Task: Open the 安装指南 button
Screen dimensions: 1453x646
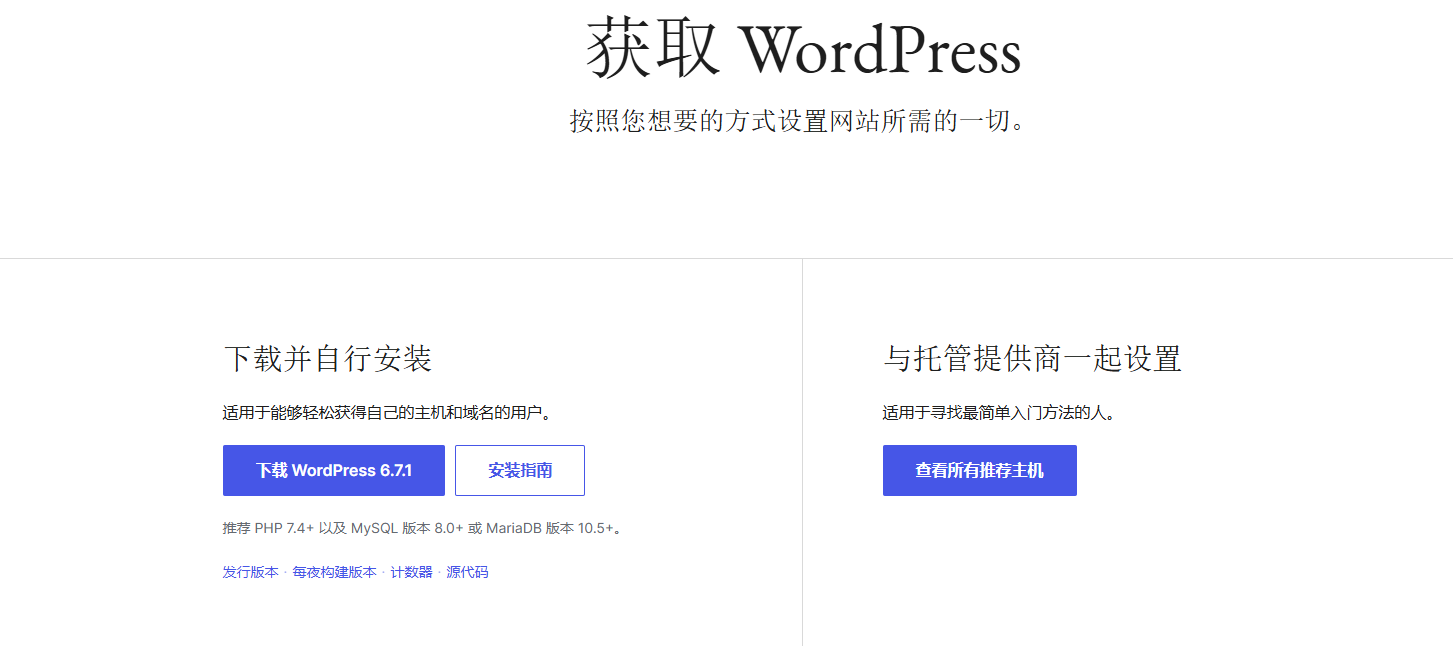Action: point(520,470)
